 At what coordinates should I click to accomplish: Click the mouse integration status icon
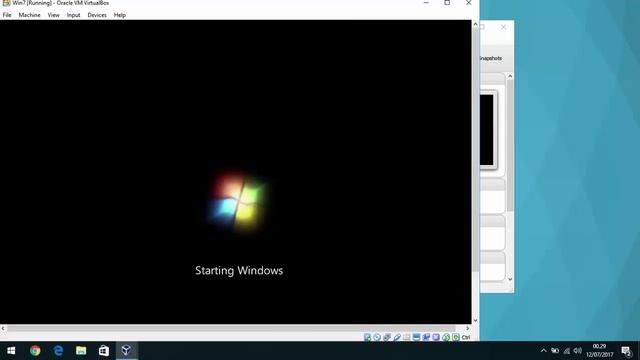click(446, 337)
